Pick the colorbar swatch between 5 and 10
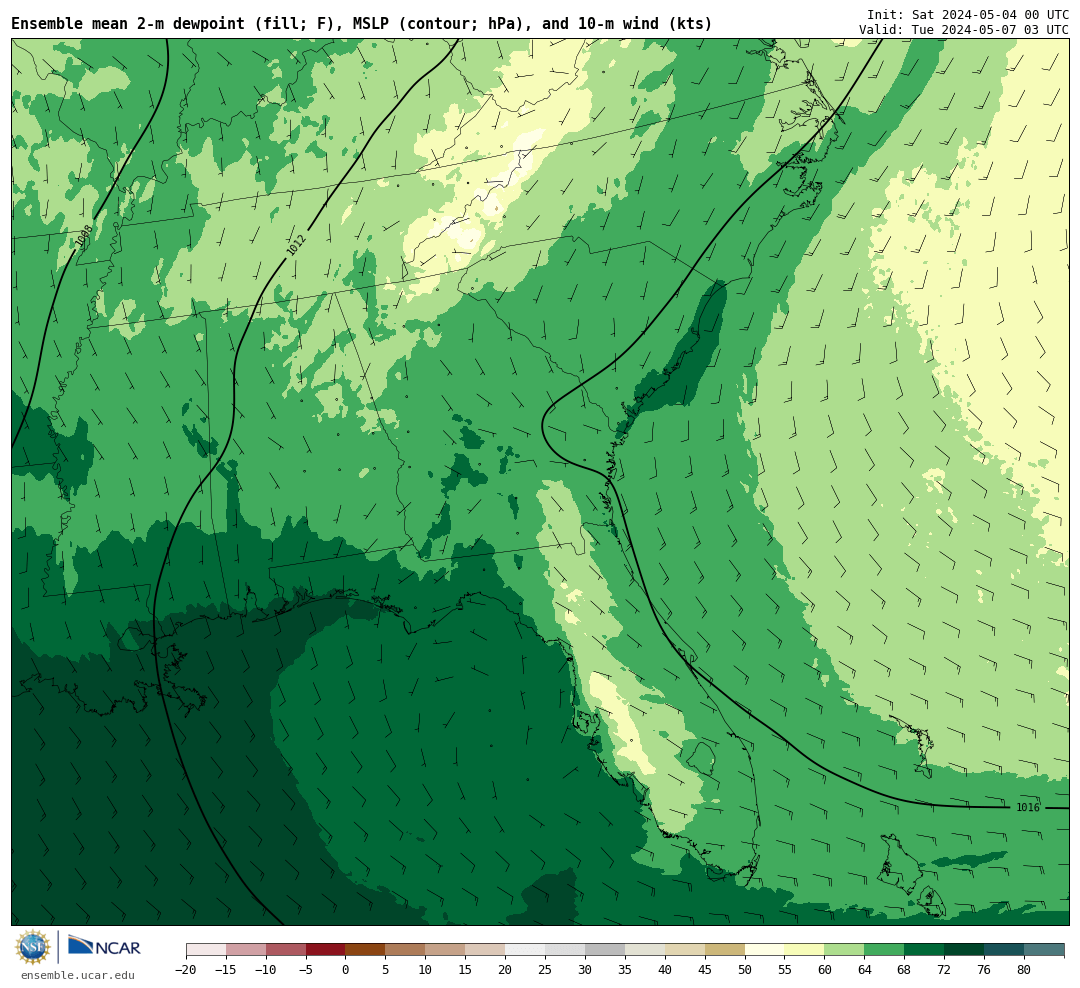 tap(406, 950)
